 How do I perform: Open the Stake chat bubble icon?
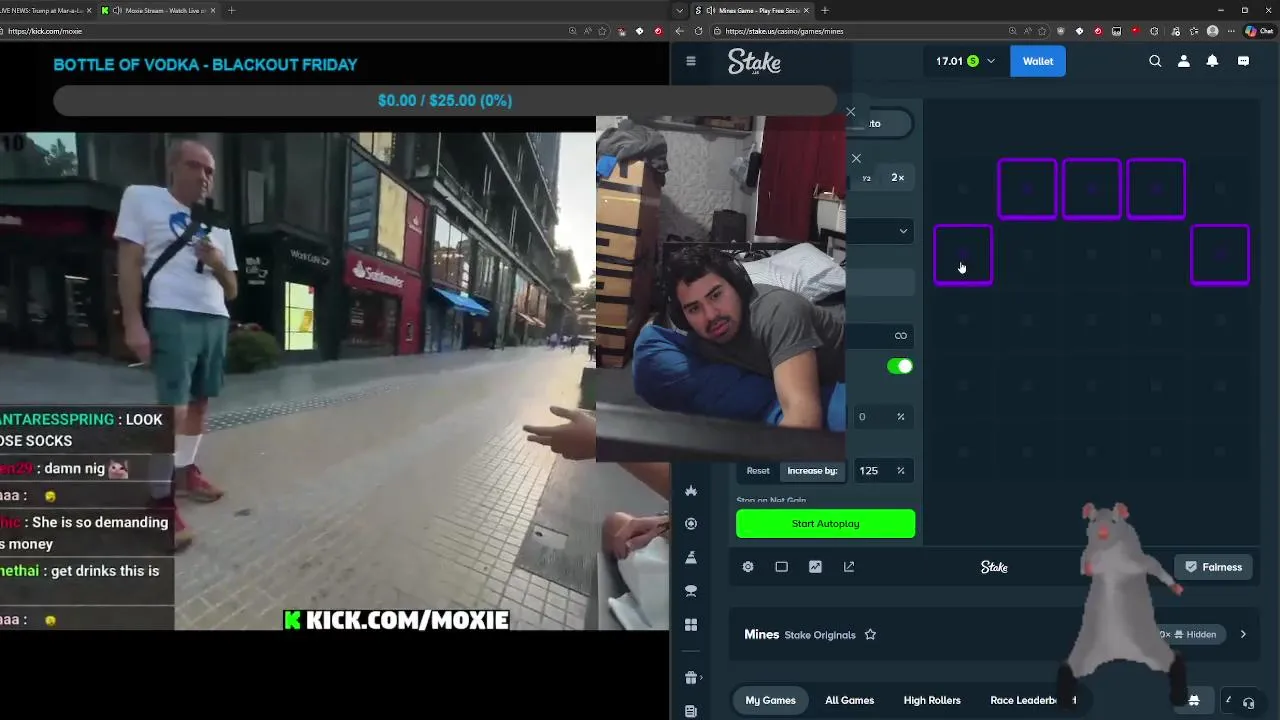pos(1243,61)
